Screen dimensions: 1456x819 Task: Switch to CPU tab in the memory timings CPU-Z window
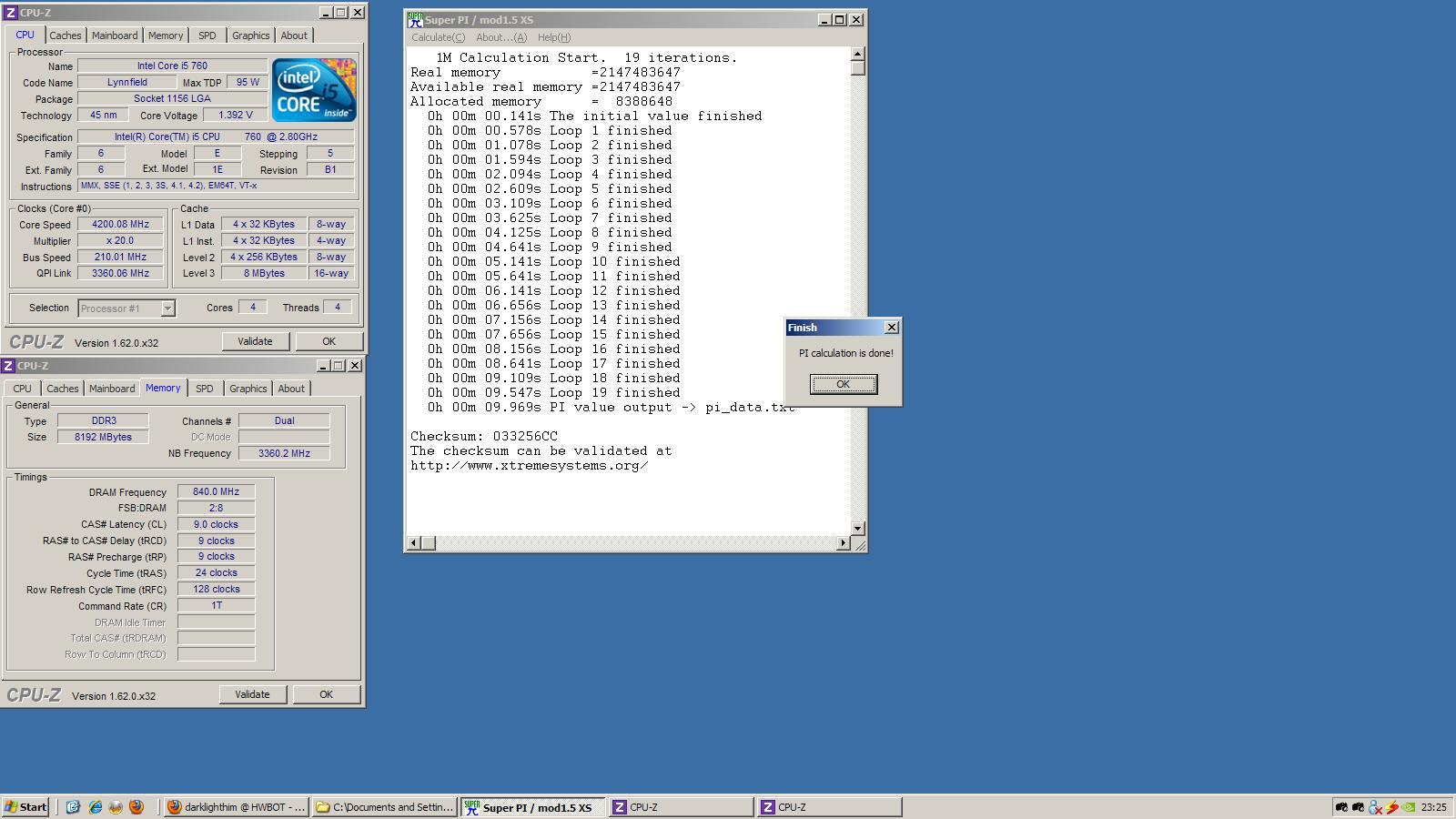(x=22, y=389)
